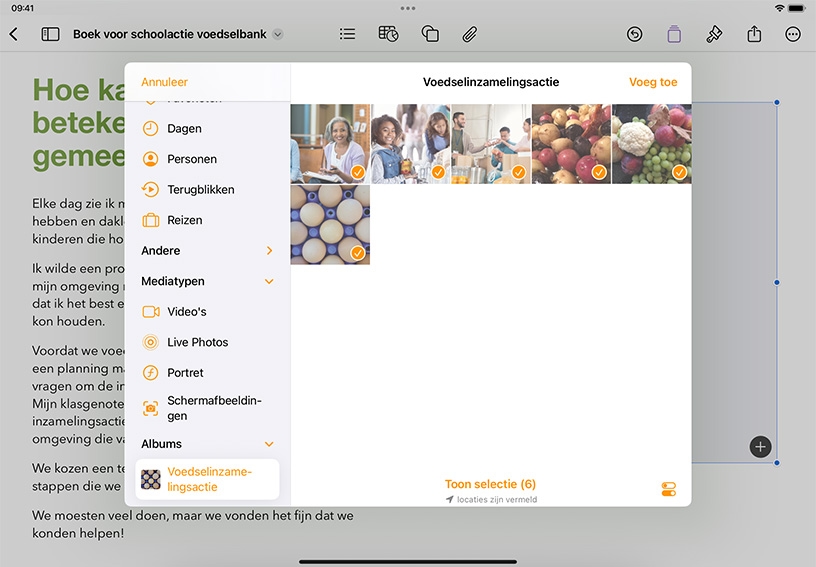Click the document title Boek voor schoolactie voedselbank
Screen dimensions: 816x567
pos(170,34)
